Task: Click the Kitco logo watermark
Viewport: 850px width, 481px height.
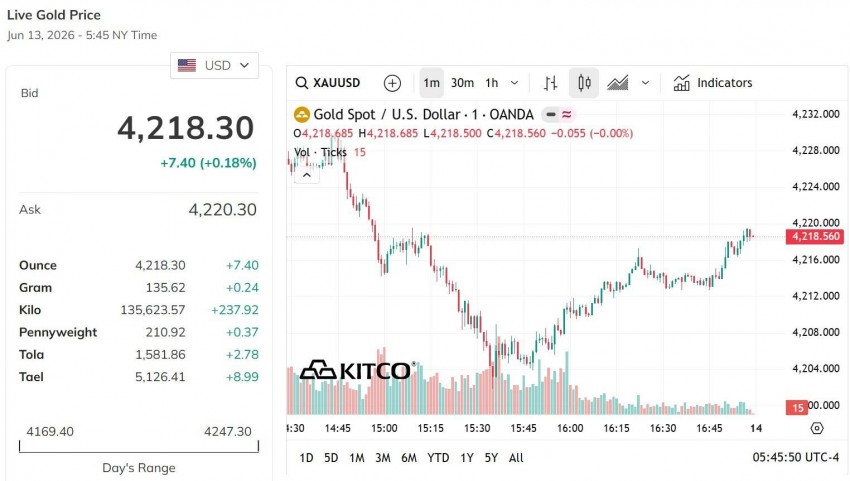Action: [x=358, y=370]
